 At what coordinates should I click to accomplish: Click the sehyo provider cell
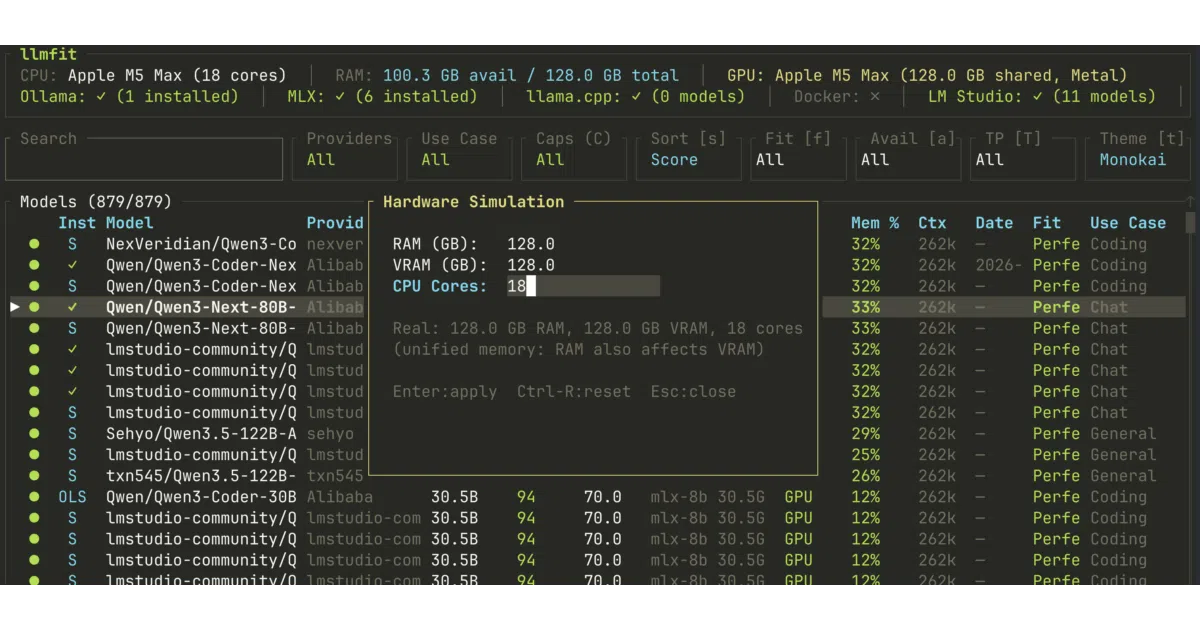coord(330,433)
